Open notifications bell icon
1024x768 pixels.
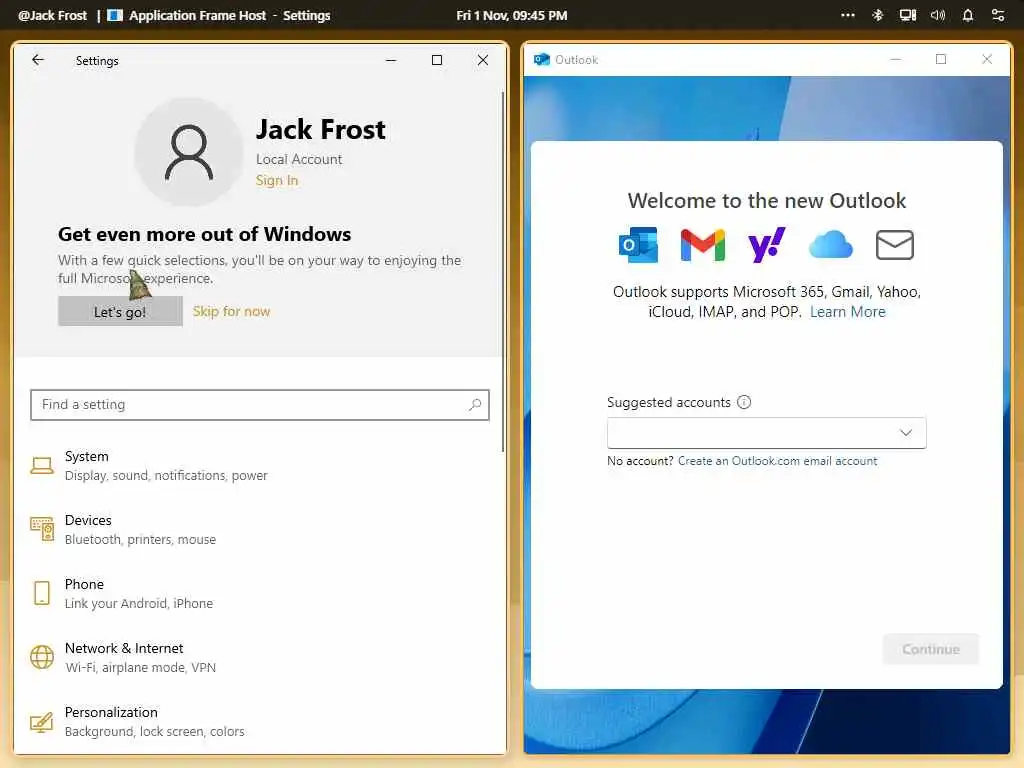(x=968, y=15)
